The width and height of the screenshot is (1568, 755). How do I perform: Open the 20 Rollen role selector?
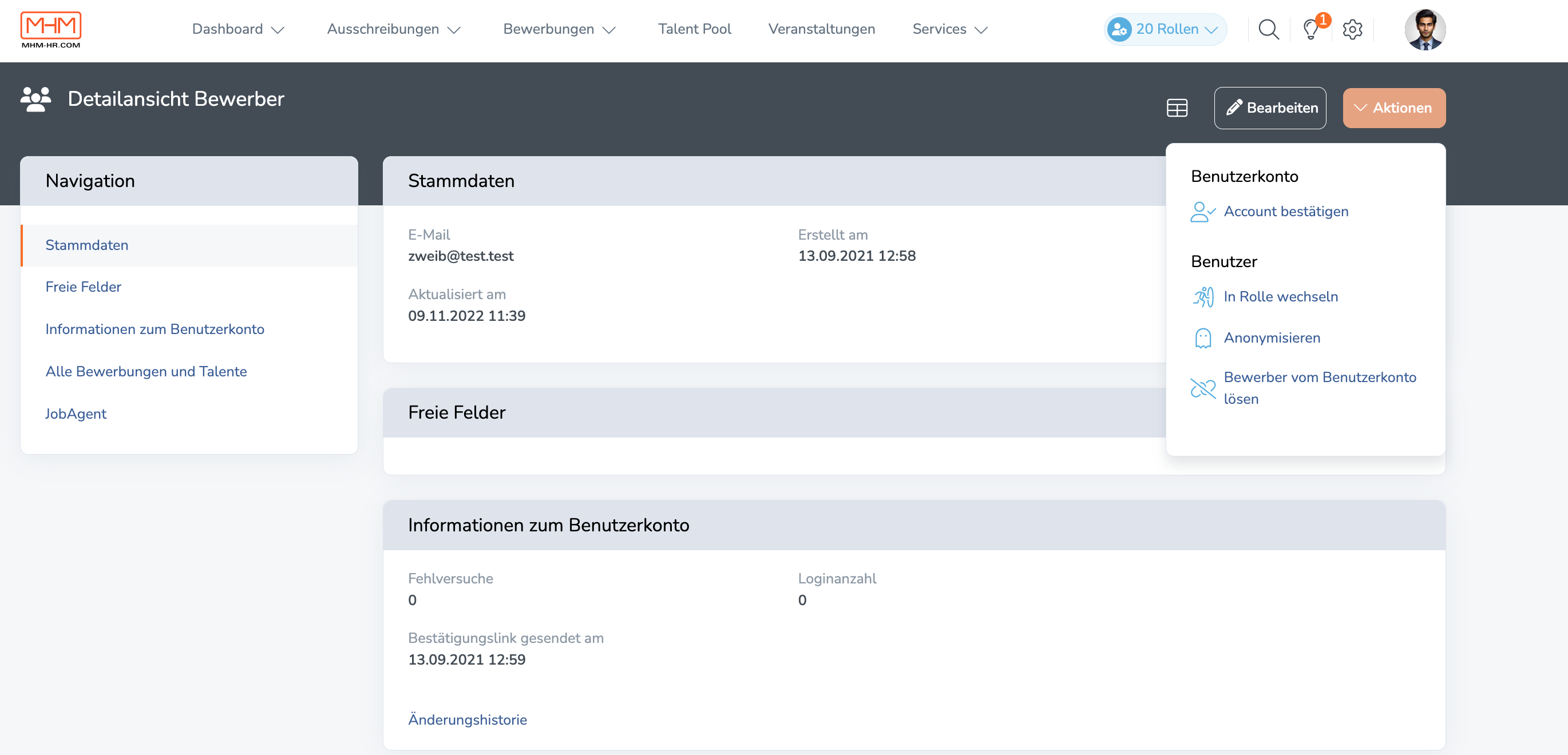click(1165, 29)
